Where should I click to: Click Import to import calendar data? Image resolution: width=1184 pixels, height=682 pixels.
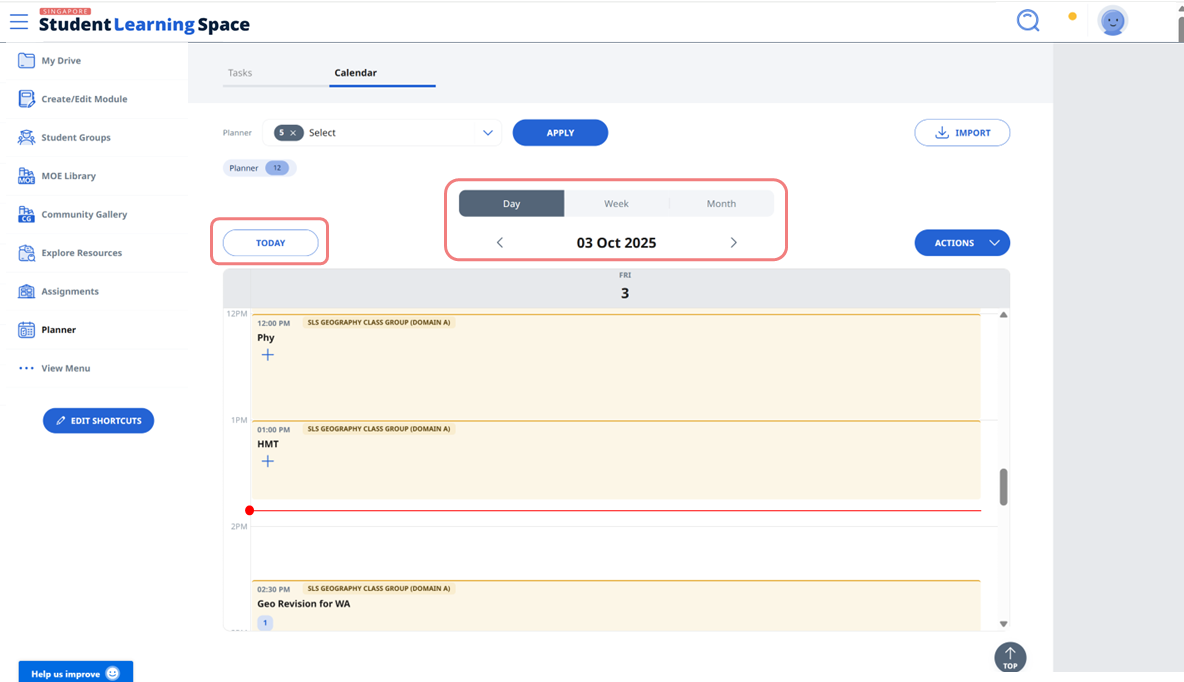pyautogui.click(x=961, y=132)
